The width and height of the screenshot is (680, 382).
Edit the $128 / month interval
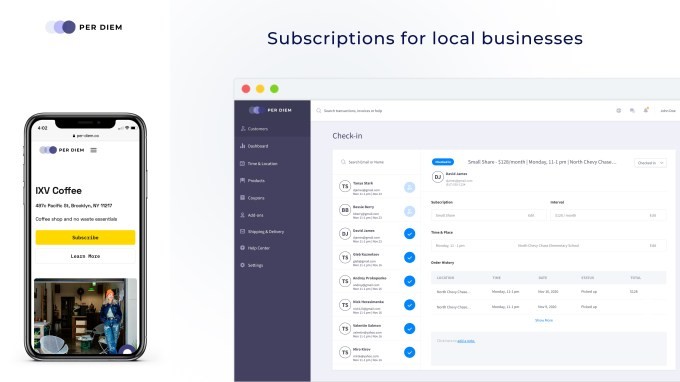653,215
